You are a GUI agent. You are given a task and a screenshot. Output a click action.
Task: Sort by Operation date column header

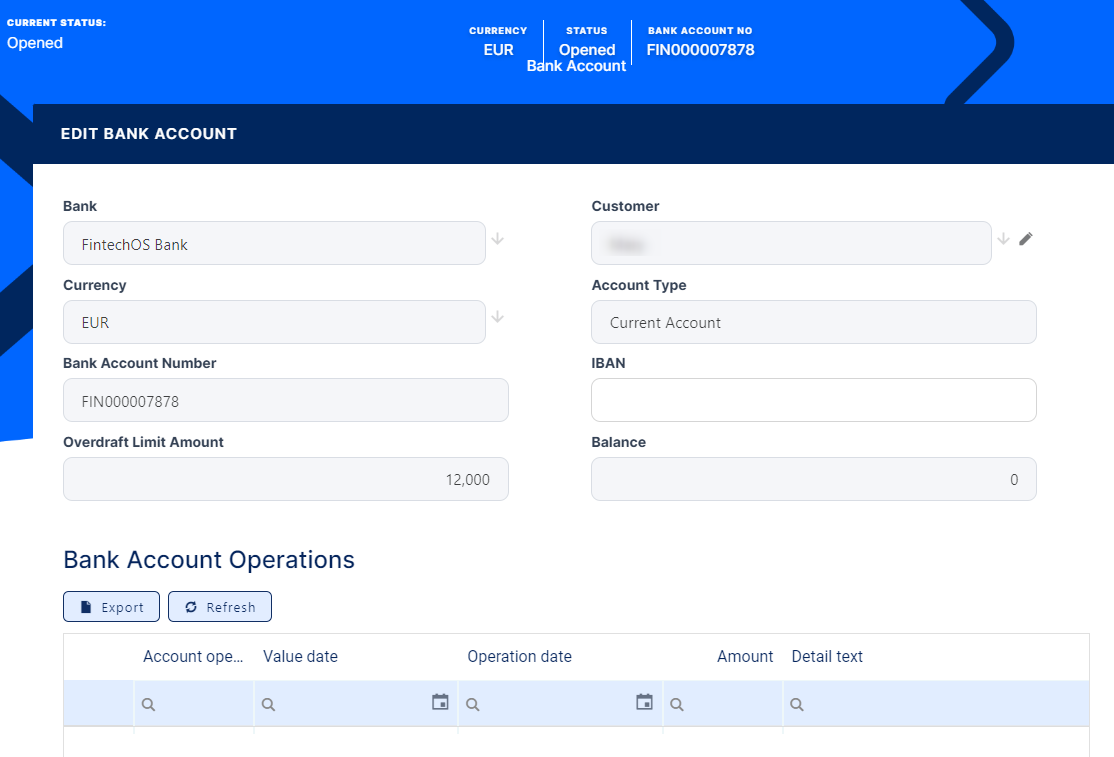519,657
